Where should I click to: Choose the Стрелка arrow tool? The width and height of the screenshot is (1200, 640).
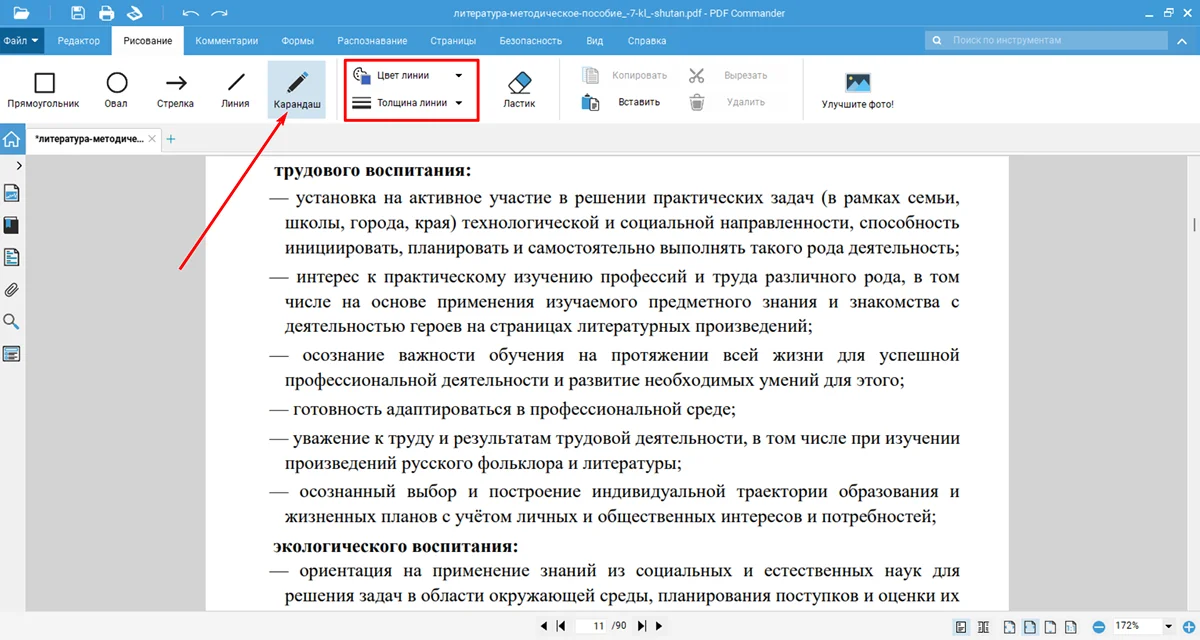176,89
